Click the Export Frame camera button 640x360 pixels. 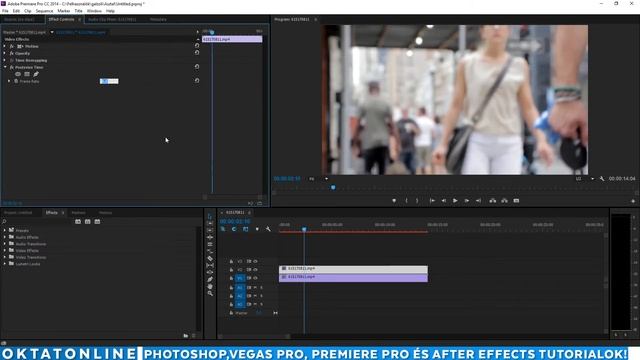(x=516, y=201)
